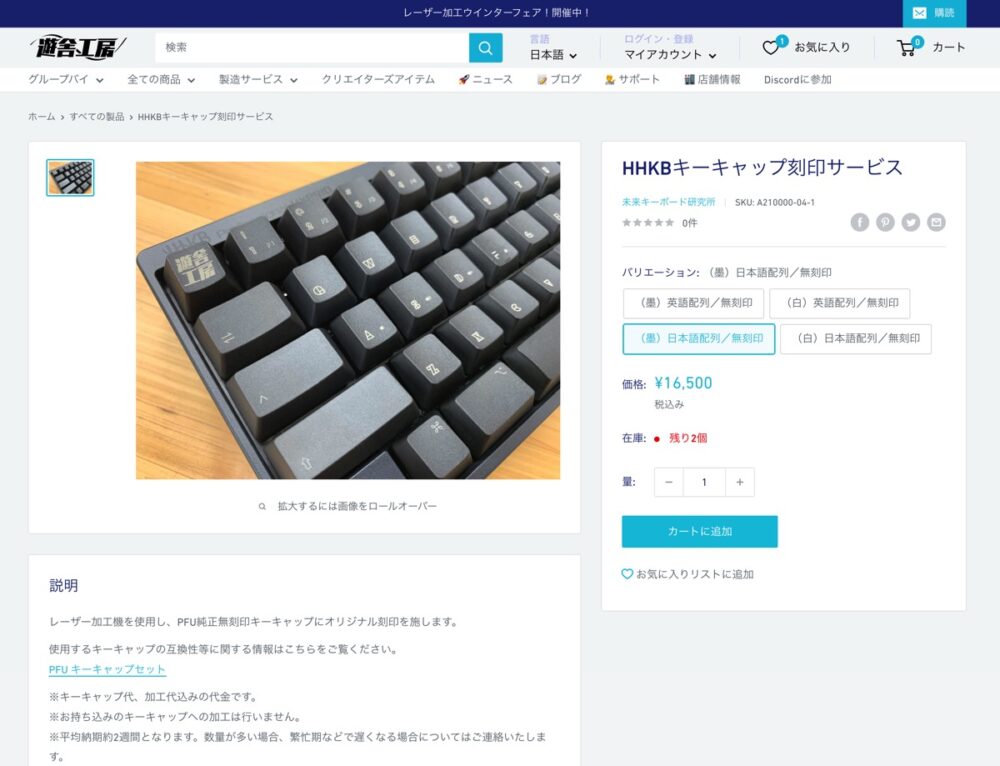
Task: Open the PFU キーキャップセット link
Action: (x=107, y=669)
